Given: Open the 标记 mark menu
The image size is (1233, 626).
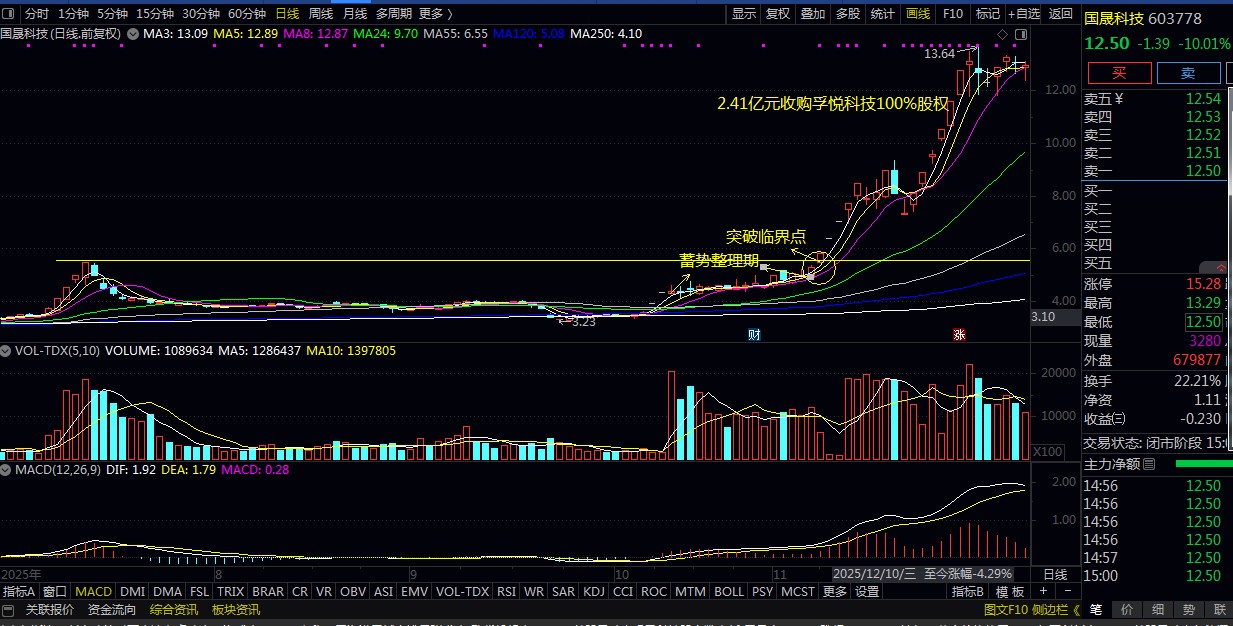Looking at the screenshot, I should (x=988, y=14).
